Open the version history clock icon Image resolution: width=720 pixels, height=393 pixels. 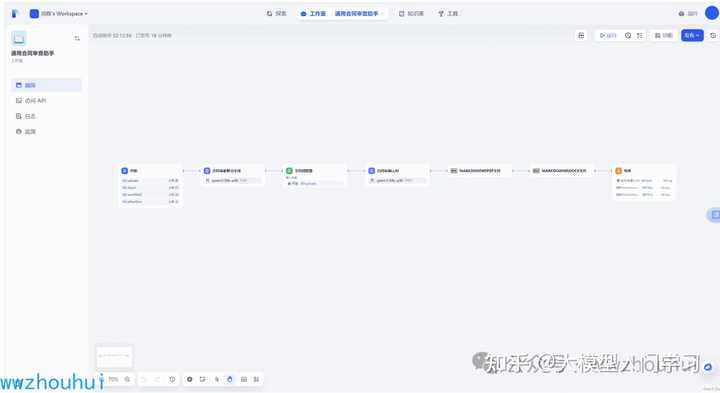click(x=172, y=379)
